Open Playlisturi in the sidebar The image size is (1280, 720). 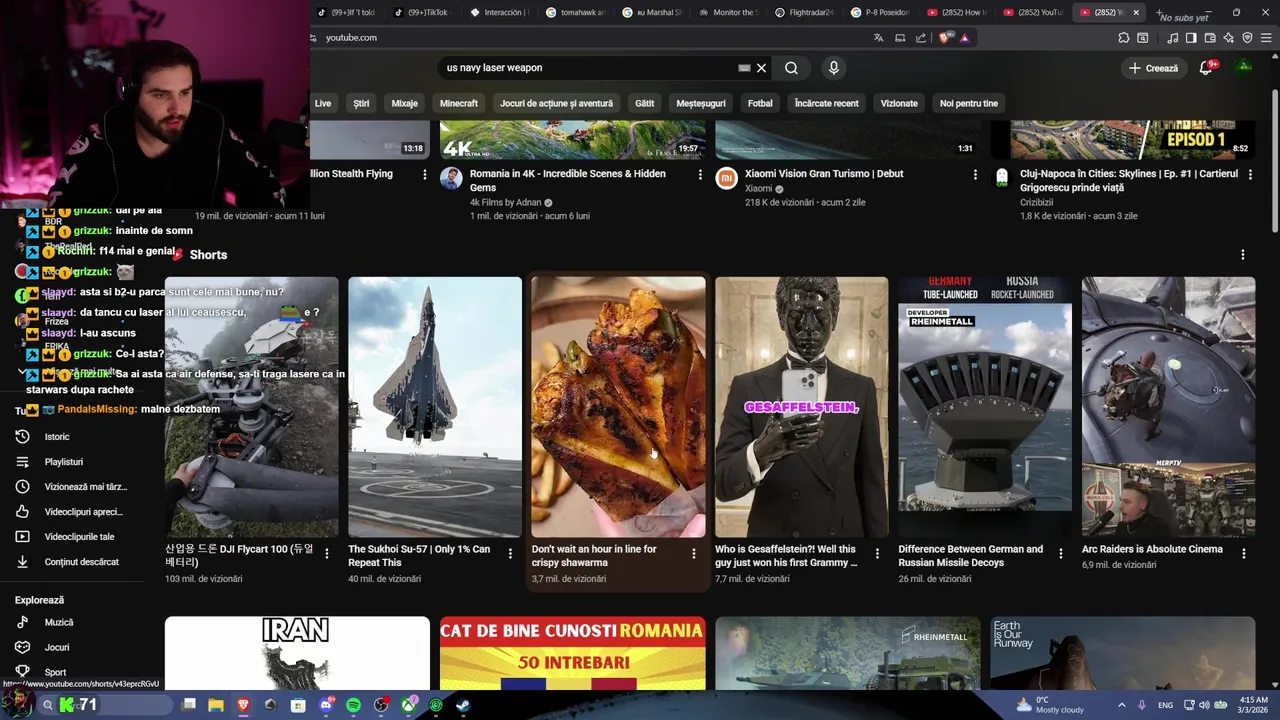pyautogui.click(x=63, y=462)
